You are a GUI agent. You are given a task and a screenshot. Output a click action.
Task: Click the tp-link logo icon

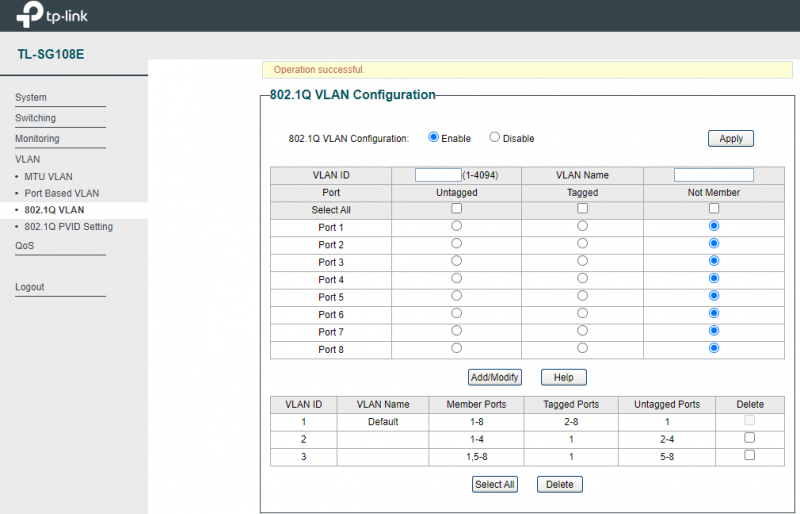pos(31,16)
